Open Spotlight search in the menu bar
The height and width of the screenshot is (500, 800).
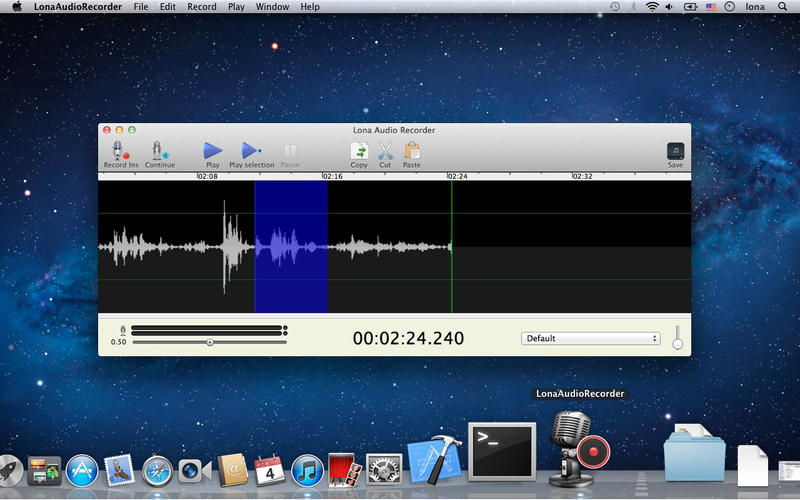(781, 7)
